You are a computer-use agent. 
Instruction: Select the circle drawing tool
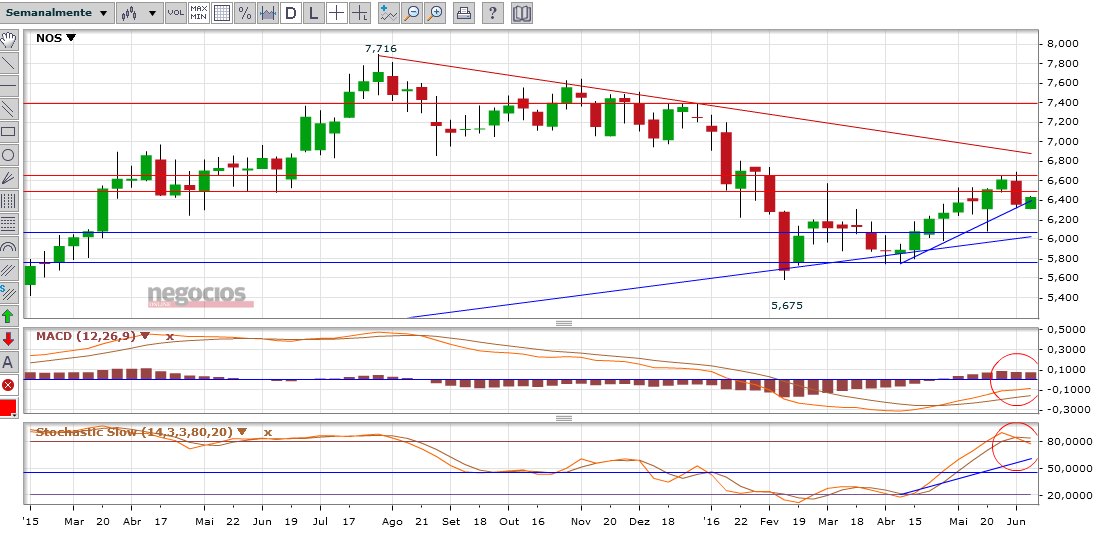[x=8, y=155]
